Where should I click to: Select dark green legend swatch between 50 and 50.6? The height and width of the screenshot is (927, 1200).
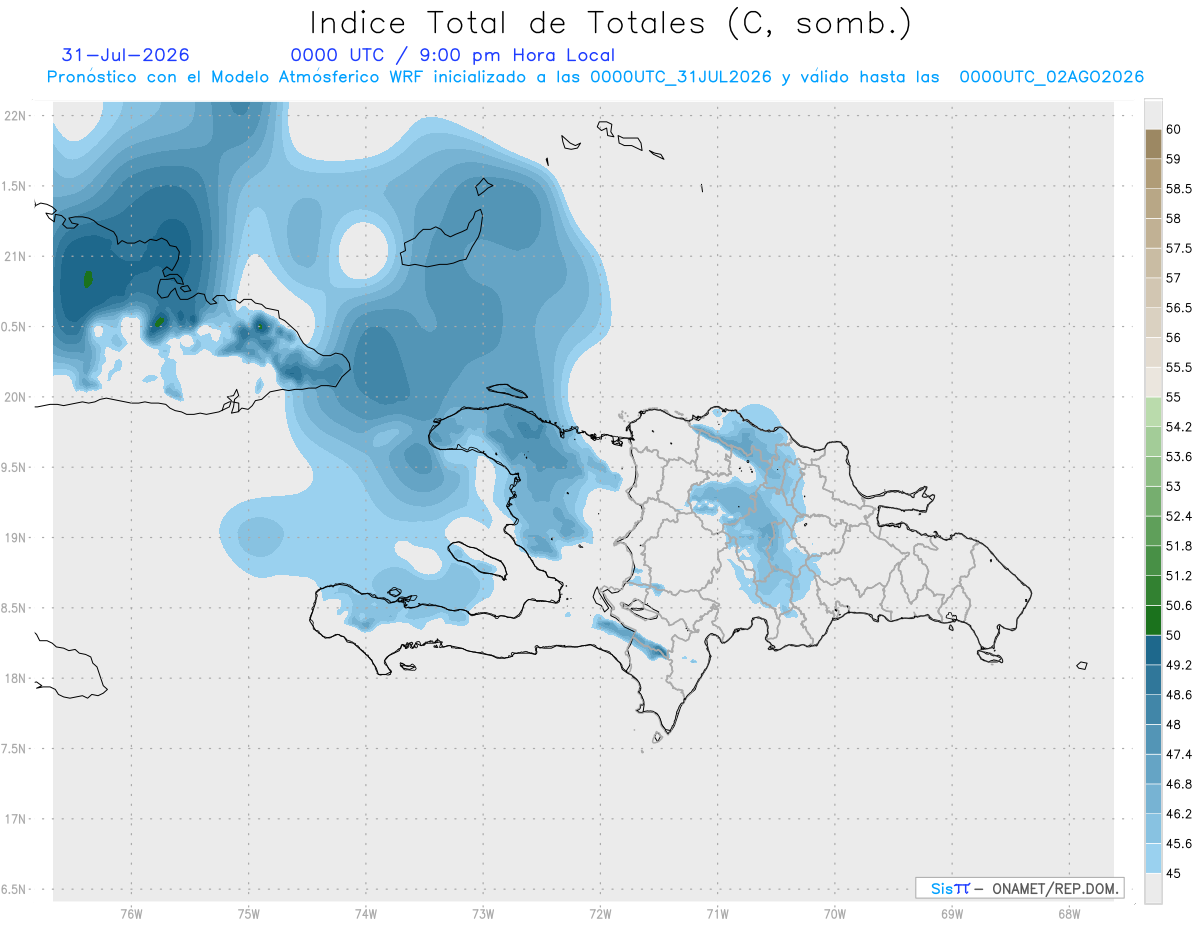coord(1153,620)
